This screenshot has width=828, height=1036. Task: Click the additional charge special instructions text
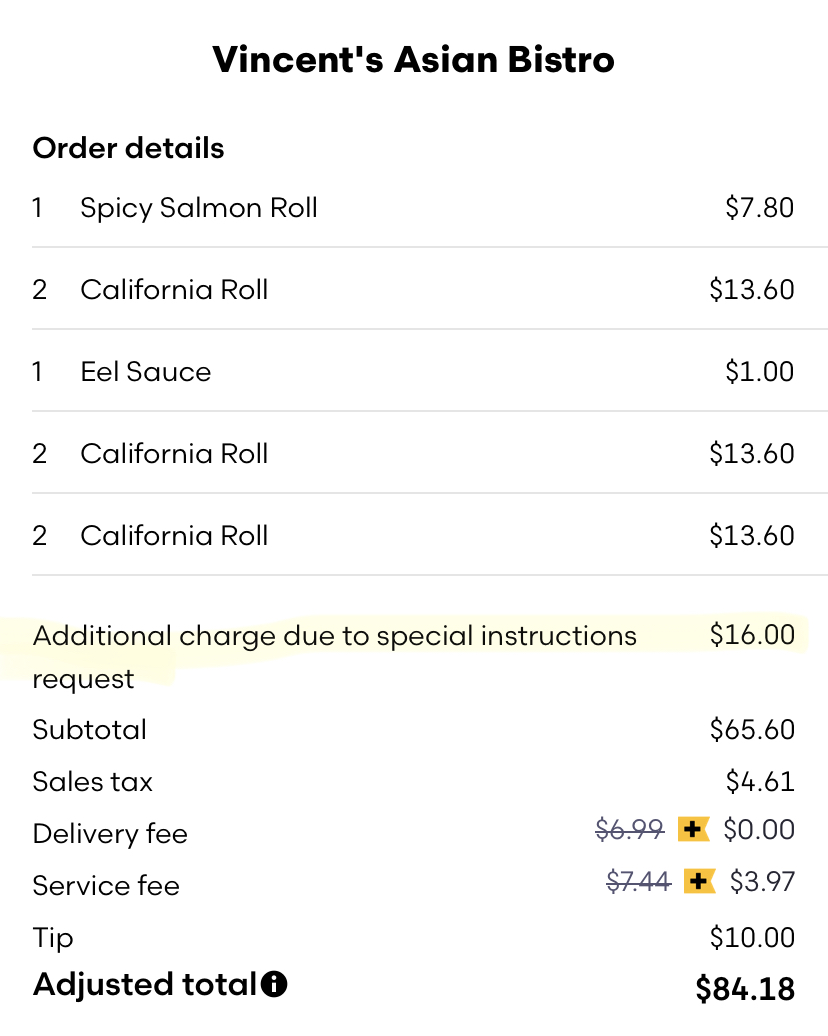[334, 636]
